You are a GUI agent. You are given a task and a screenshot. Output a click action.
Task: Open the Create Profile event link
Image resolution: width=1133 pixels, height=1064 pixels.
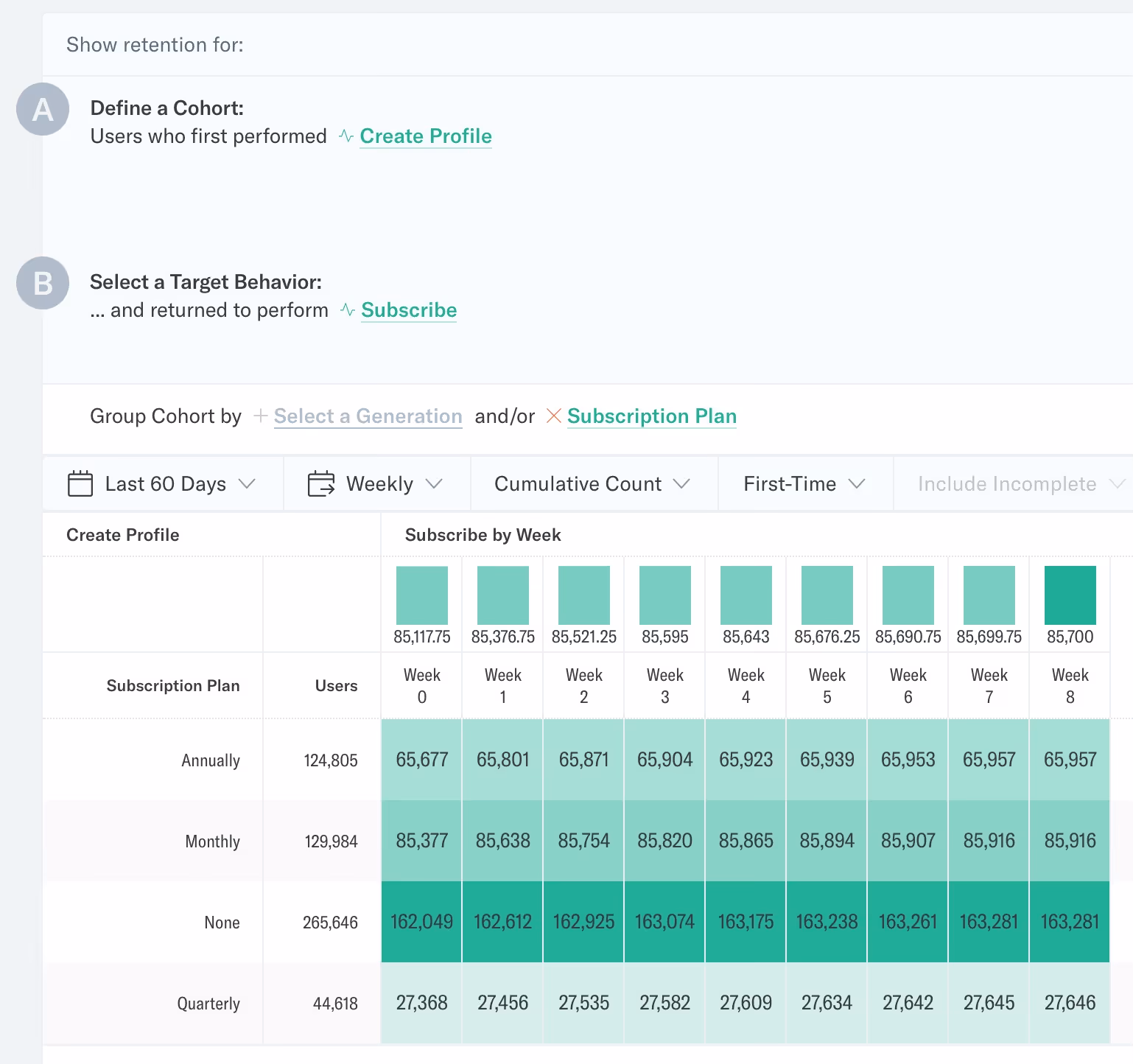(x=426, y=136)
